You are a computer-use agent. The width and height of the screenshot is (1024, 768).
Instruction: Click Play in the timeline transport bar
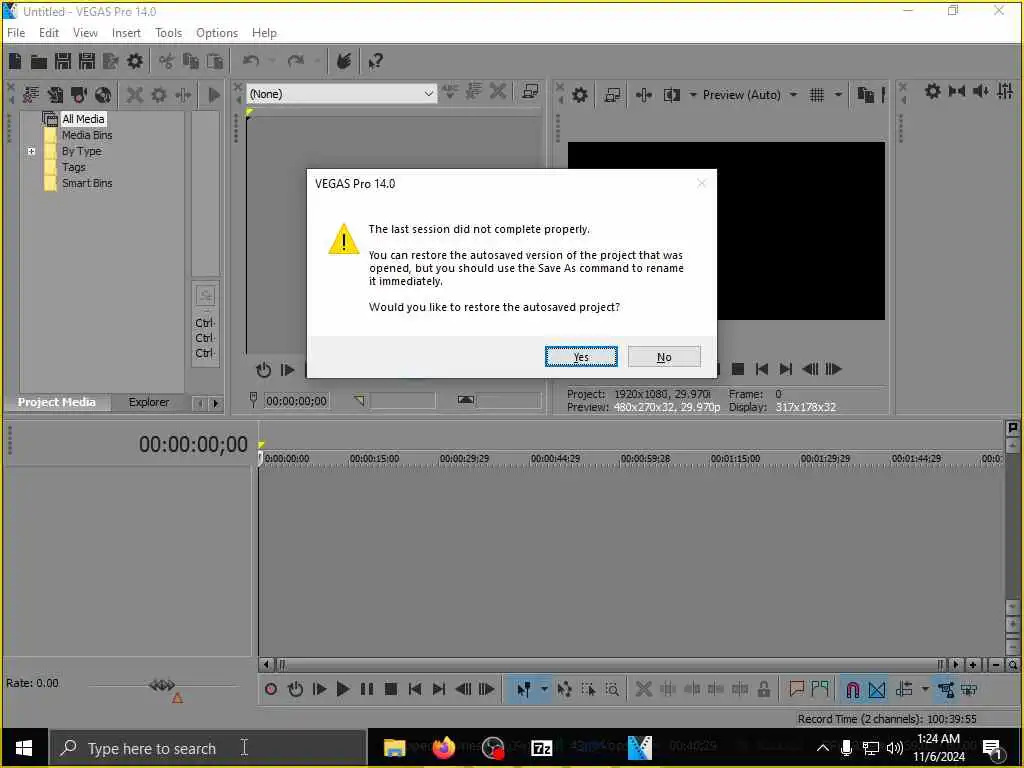pos(343,689)
